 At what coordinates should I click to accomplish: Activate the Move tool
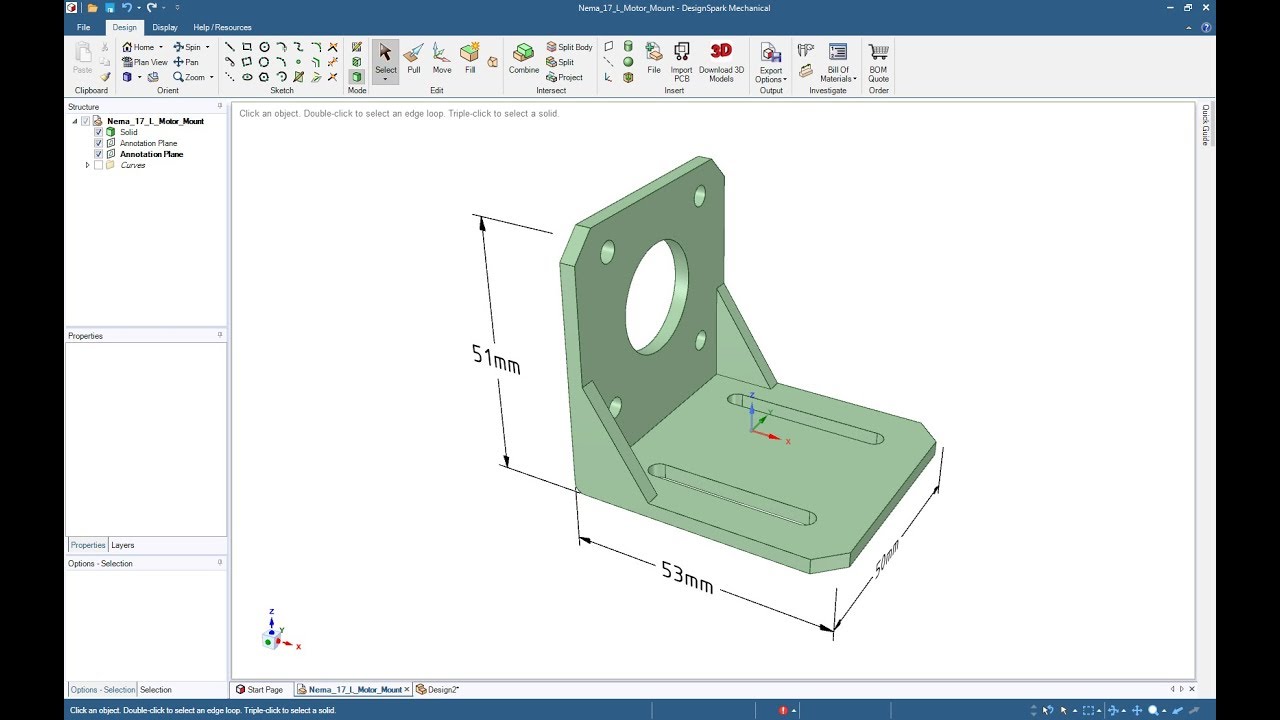pyautogui.click(x=442, y=59)
